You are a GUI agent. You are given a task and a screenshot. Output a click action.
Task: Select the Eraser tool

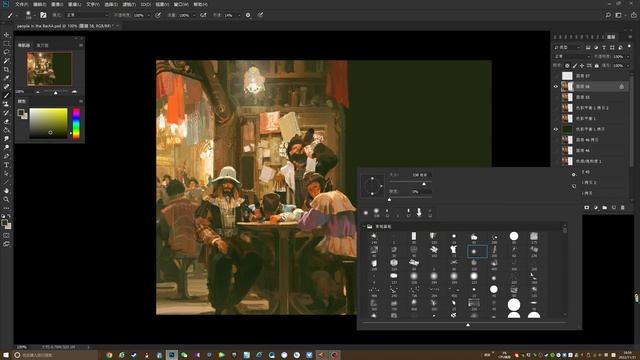click(6, 121)
